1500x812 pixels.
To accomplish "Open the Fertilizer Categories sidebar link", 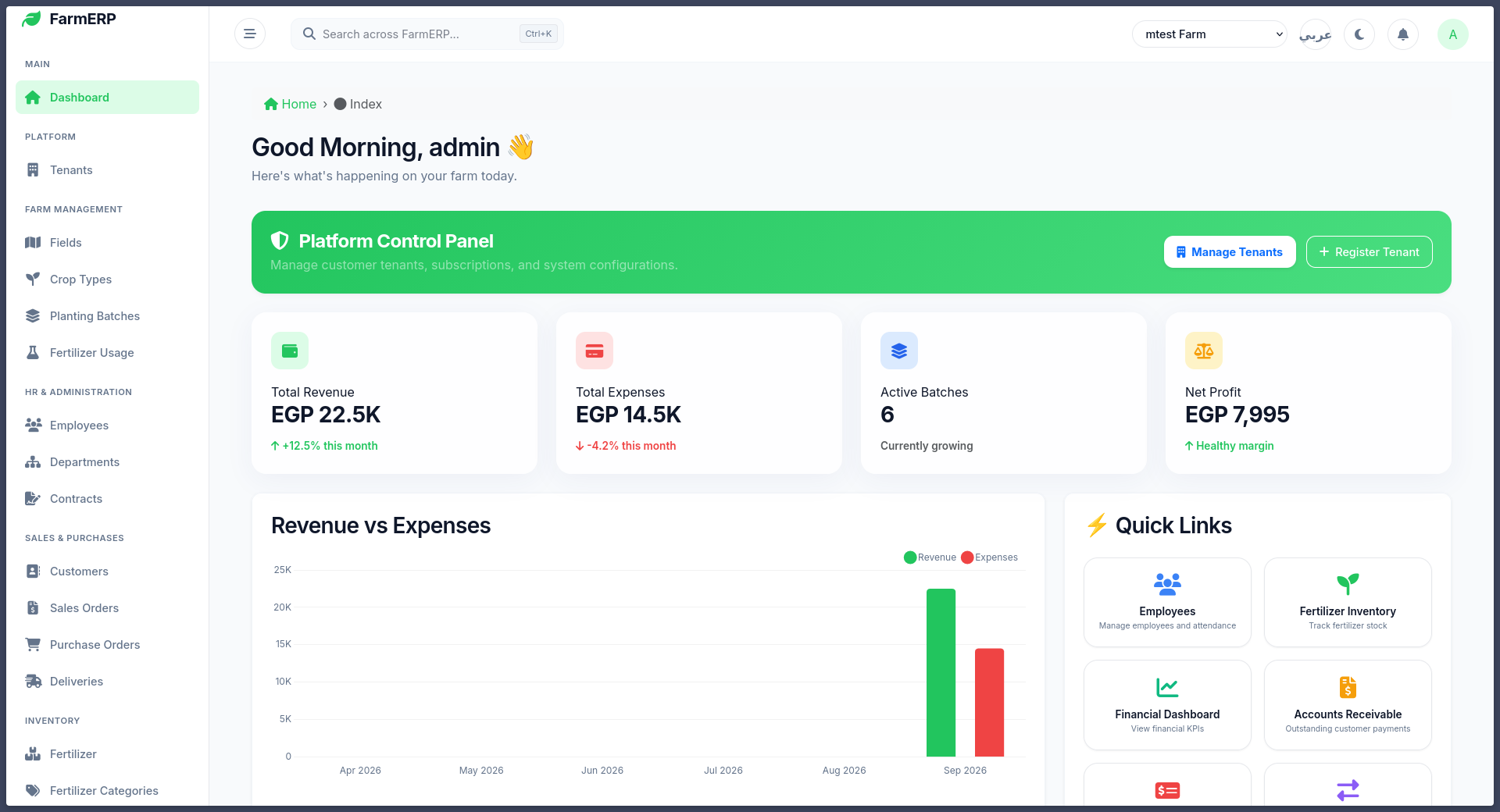I will click(x=107, y=791).
